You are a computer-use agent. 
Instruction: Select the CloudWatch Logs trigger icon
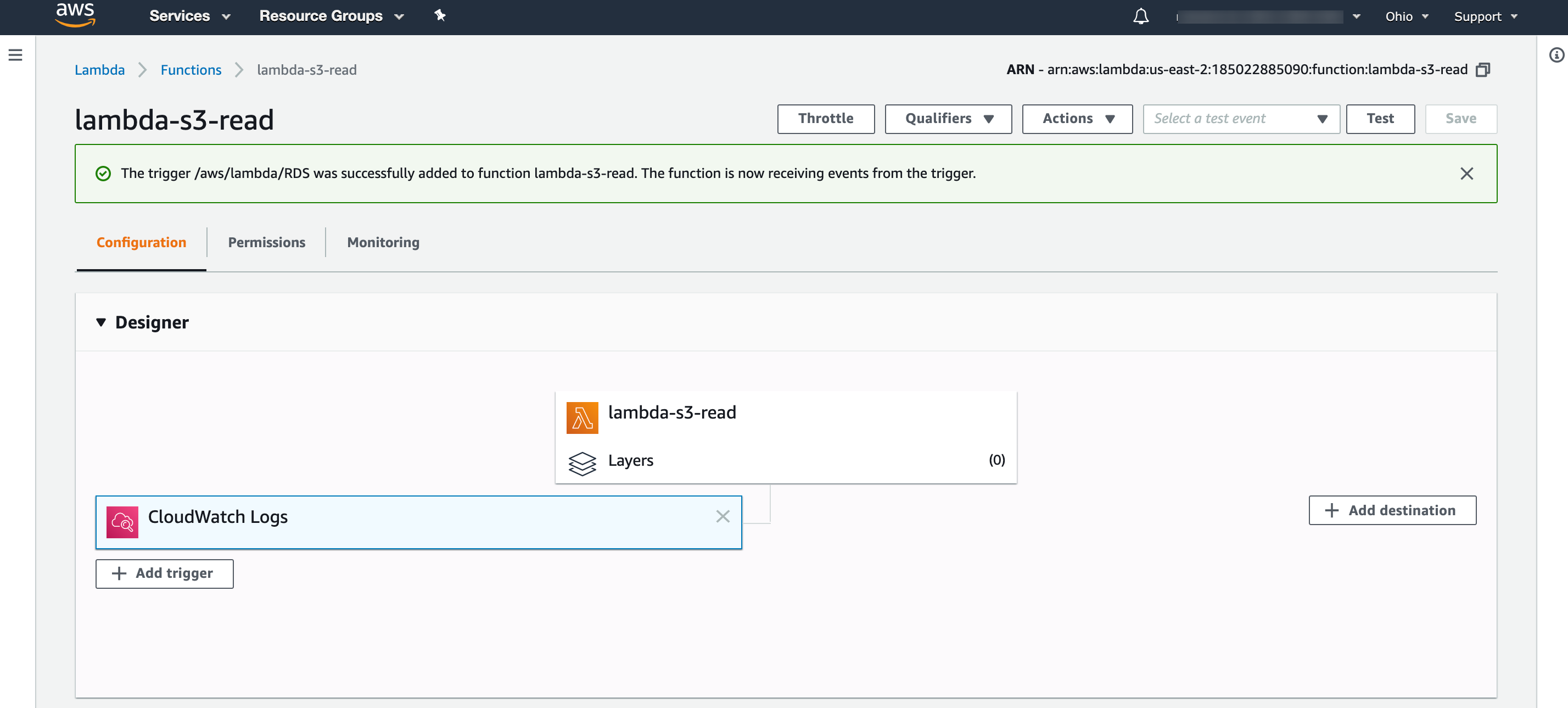(123, 522)
